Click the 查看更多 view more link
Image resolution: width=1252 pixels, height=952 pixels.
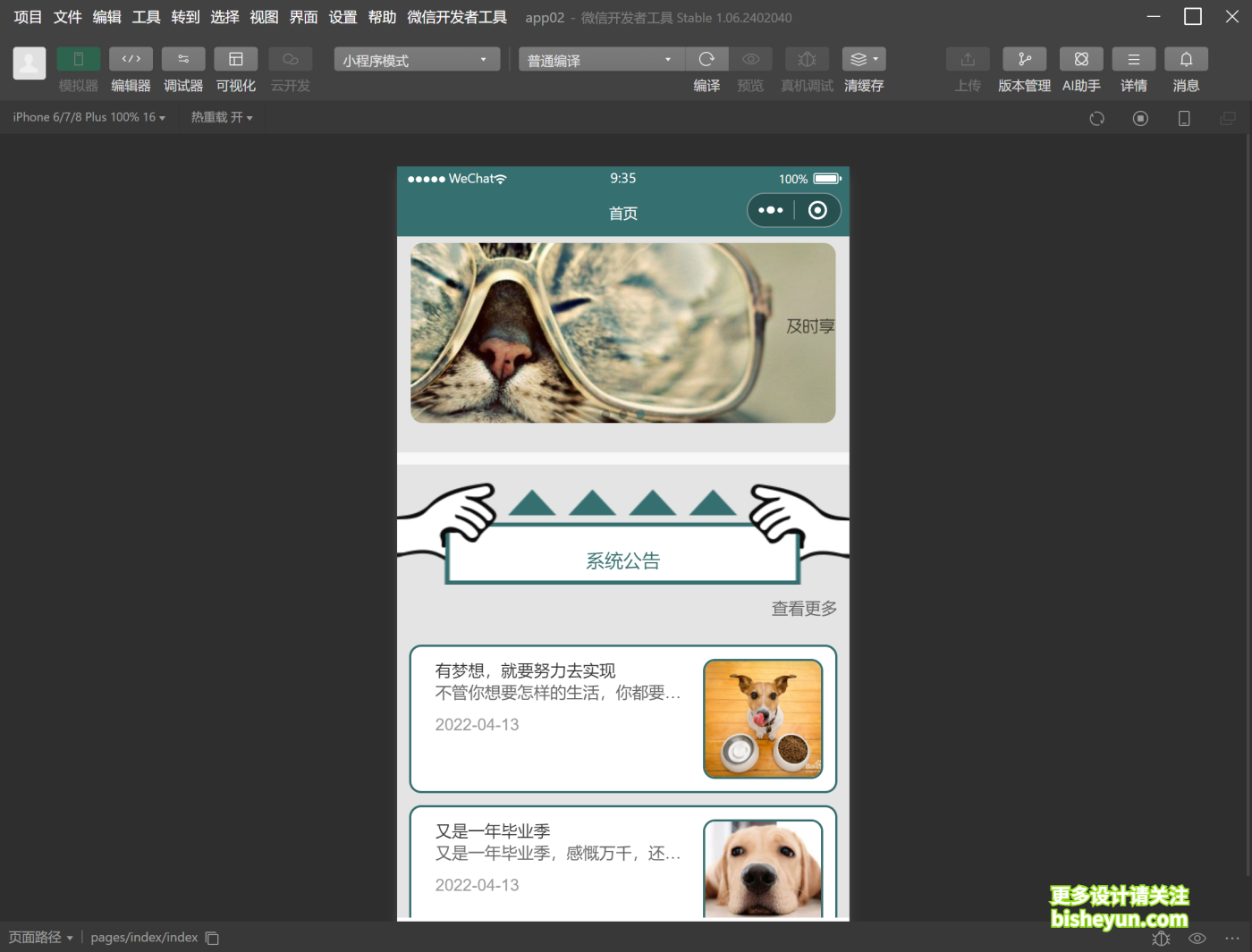tap(802, 609)
